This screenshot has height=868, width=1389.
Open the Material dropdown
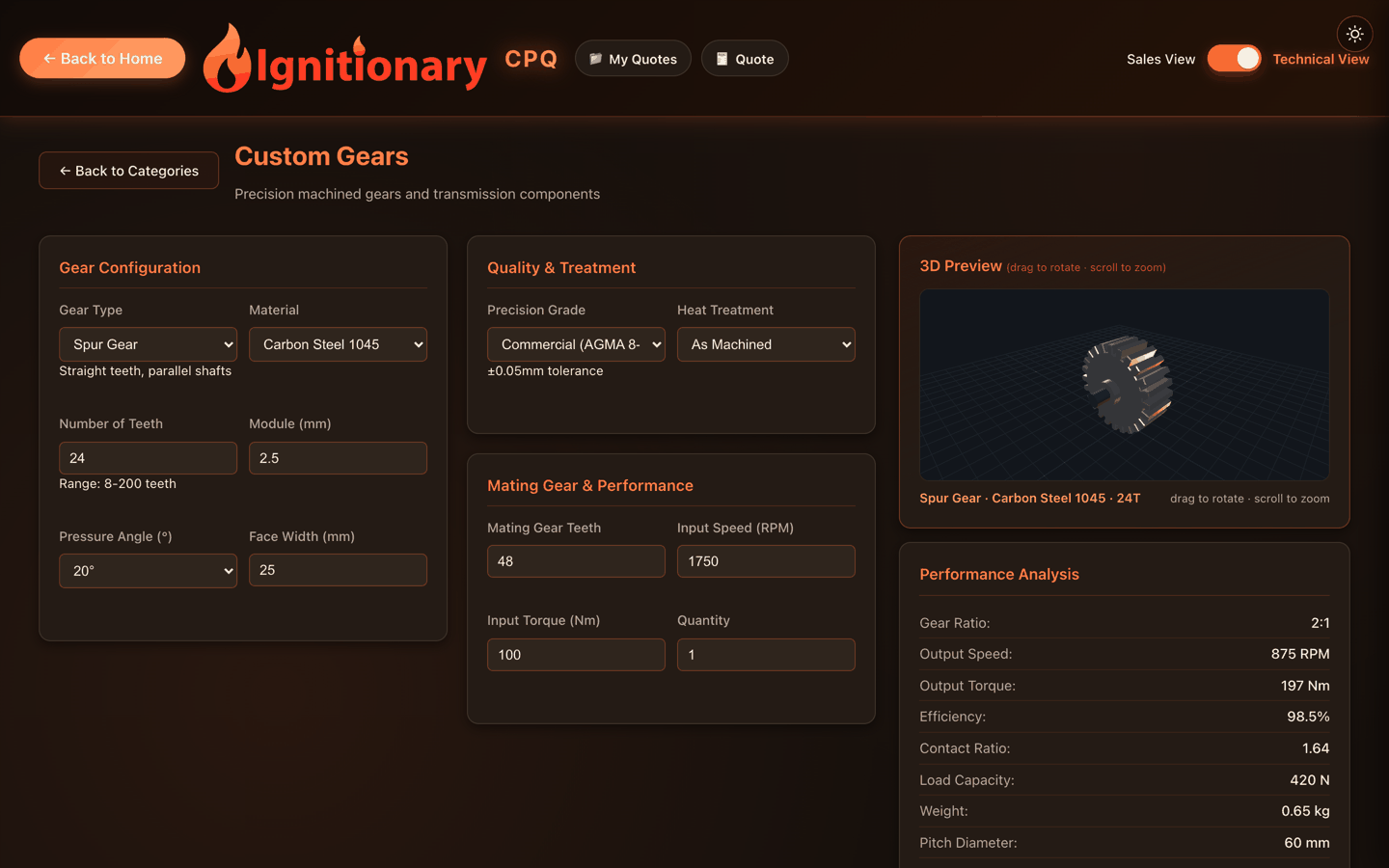pos(338,344)
